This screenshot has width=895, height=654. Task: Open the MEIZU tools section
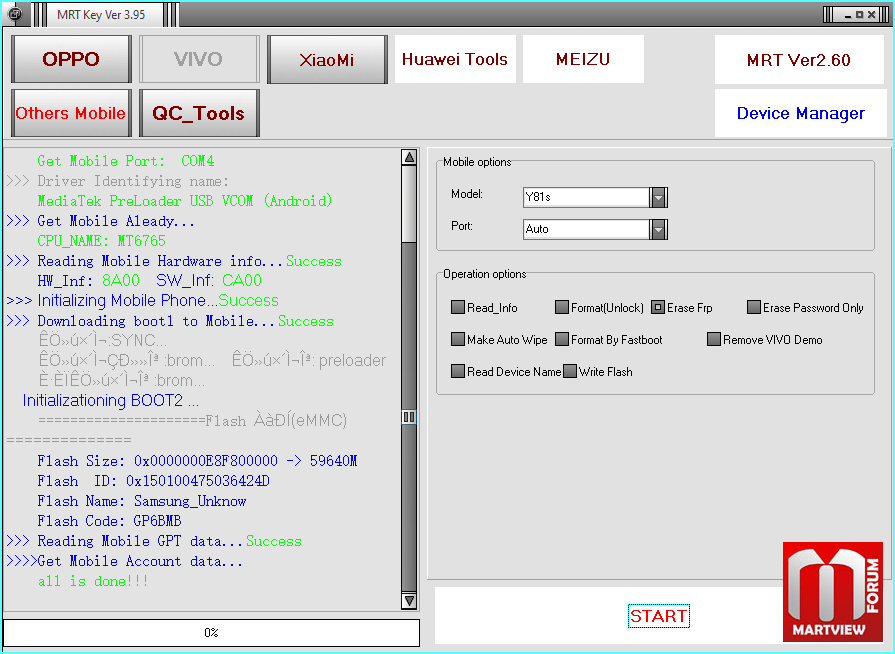pos(583,59)
